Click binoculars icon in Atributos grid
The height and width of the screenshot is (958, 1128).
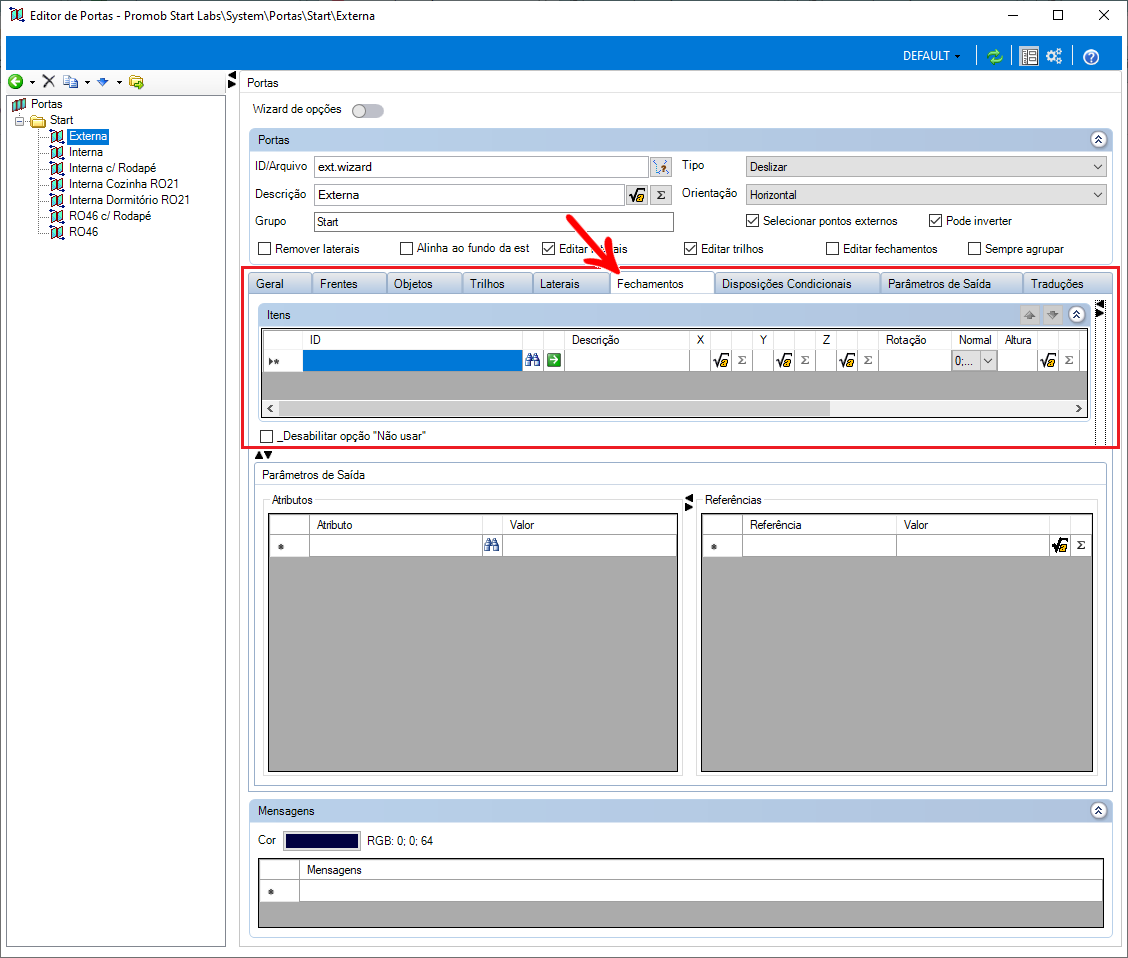click(491, 545)
